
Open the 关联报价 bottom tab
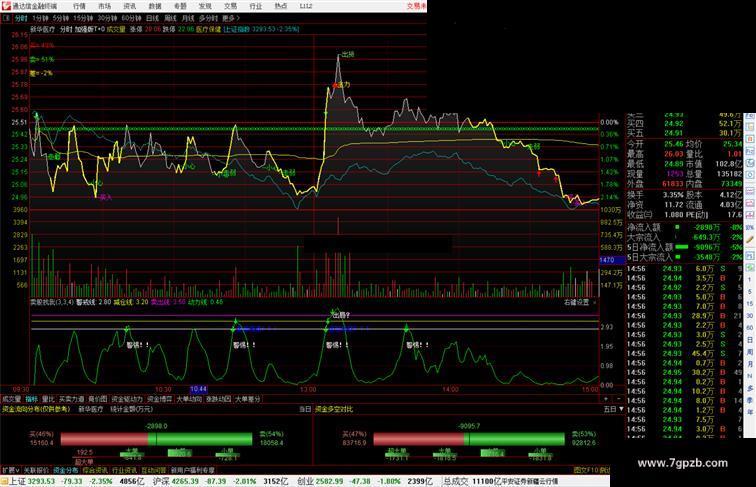click(x=36, y=470)
